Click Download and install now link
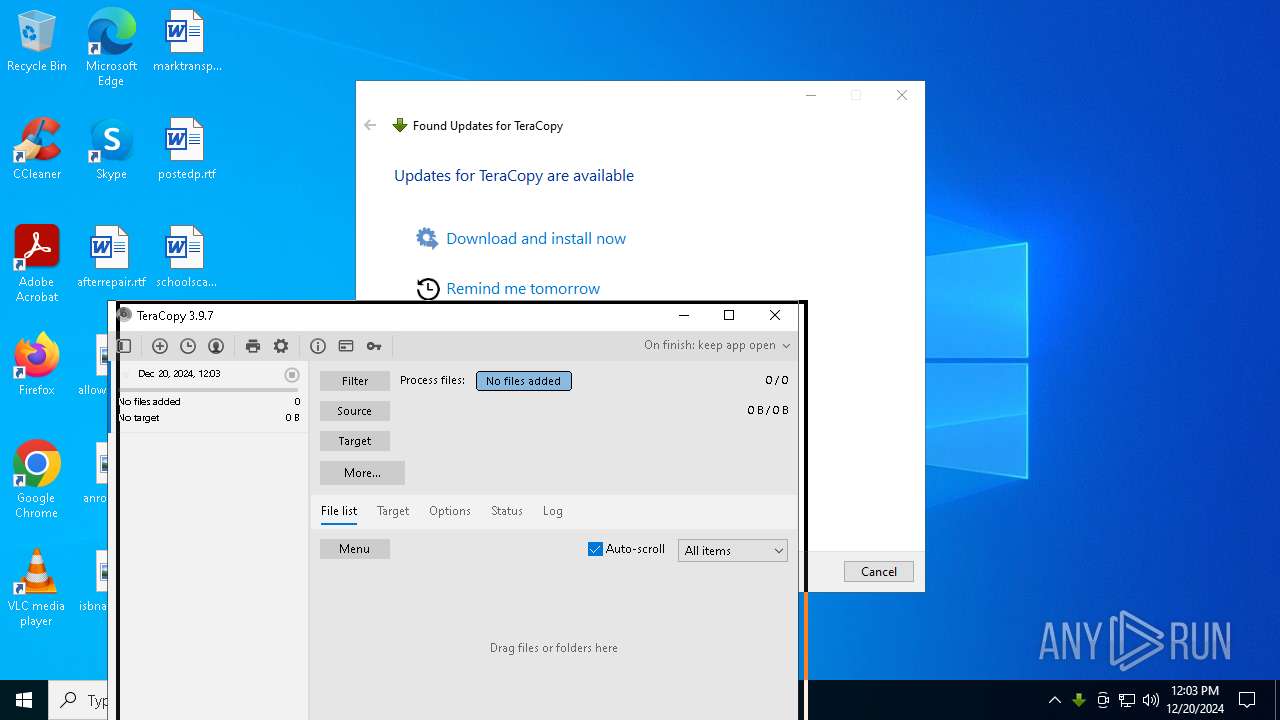Viewport: 1280px width, 720px height. (x=536, y=238)
